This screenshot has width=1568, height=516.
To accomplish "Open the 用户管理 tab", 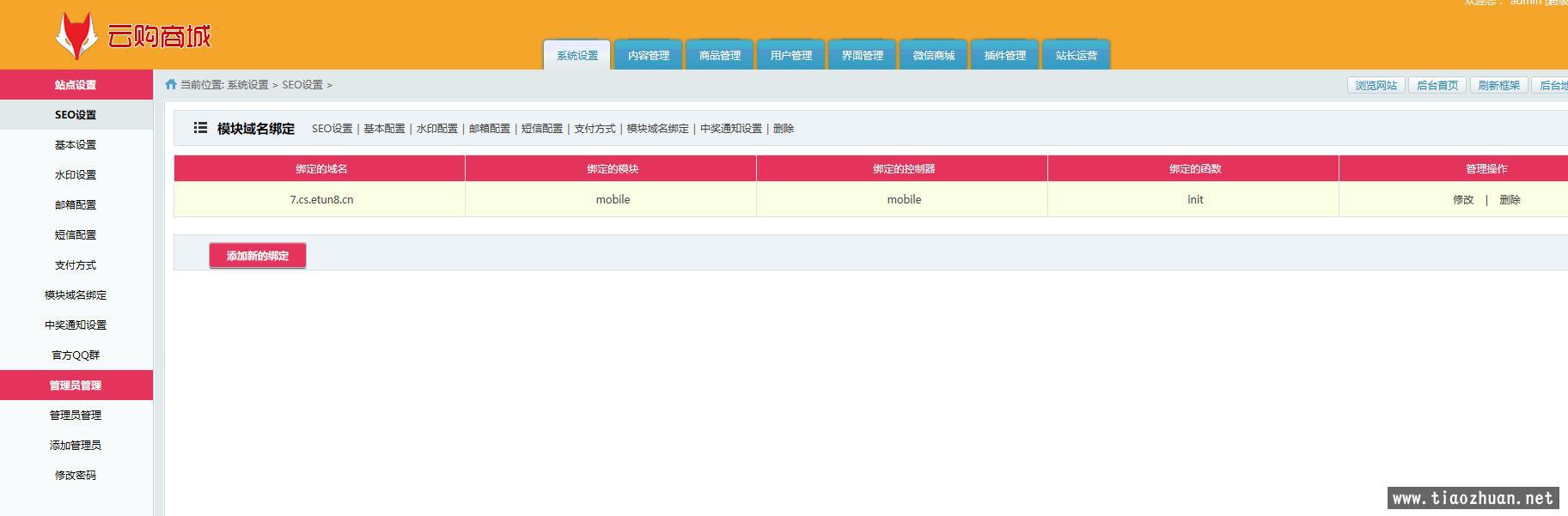I will 791,56.
